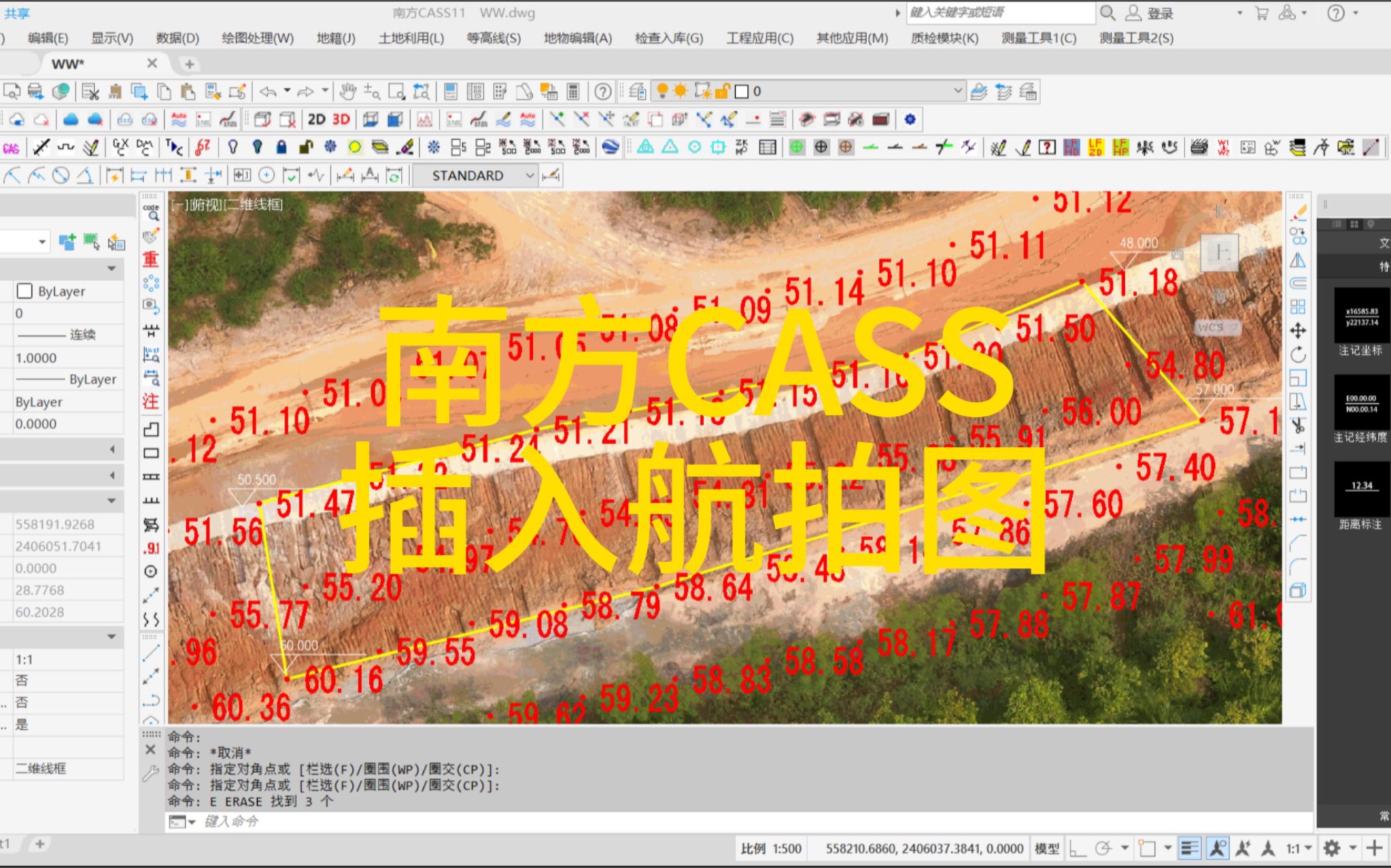Screen dimensions: 1391x868
Task: Toggle object snap in the status bar
Action: point(1218,848)
